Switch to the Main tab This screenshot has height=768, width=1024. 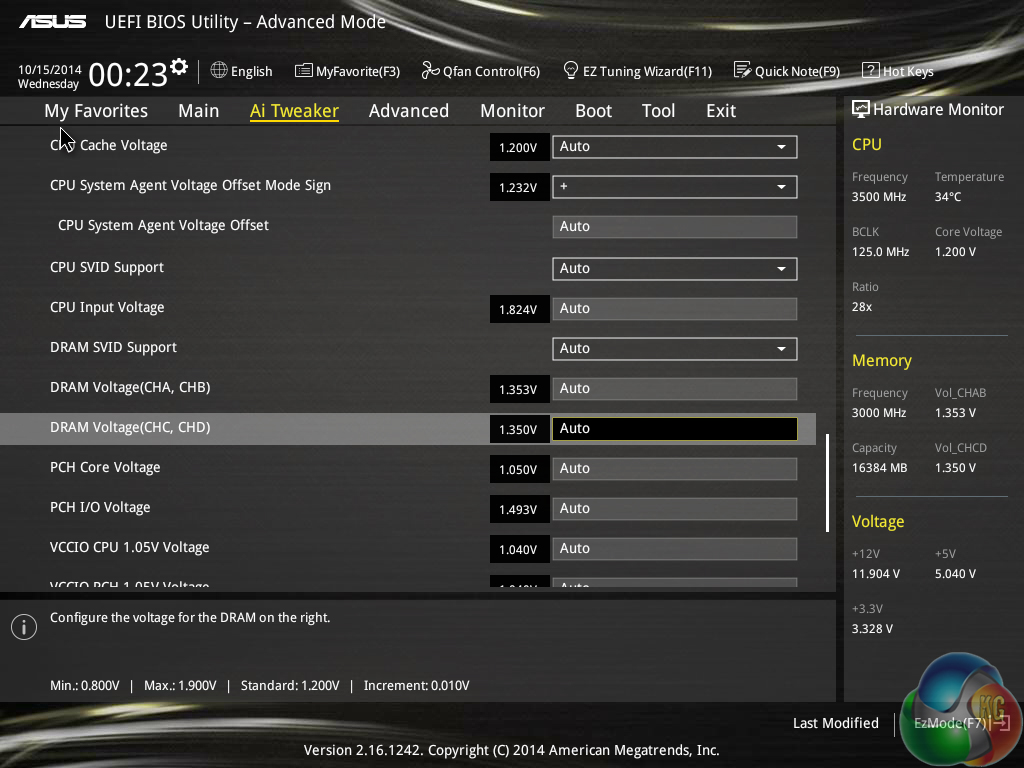199,110
